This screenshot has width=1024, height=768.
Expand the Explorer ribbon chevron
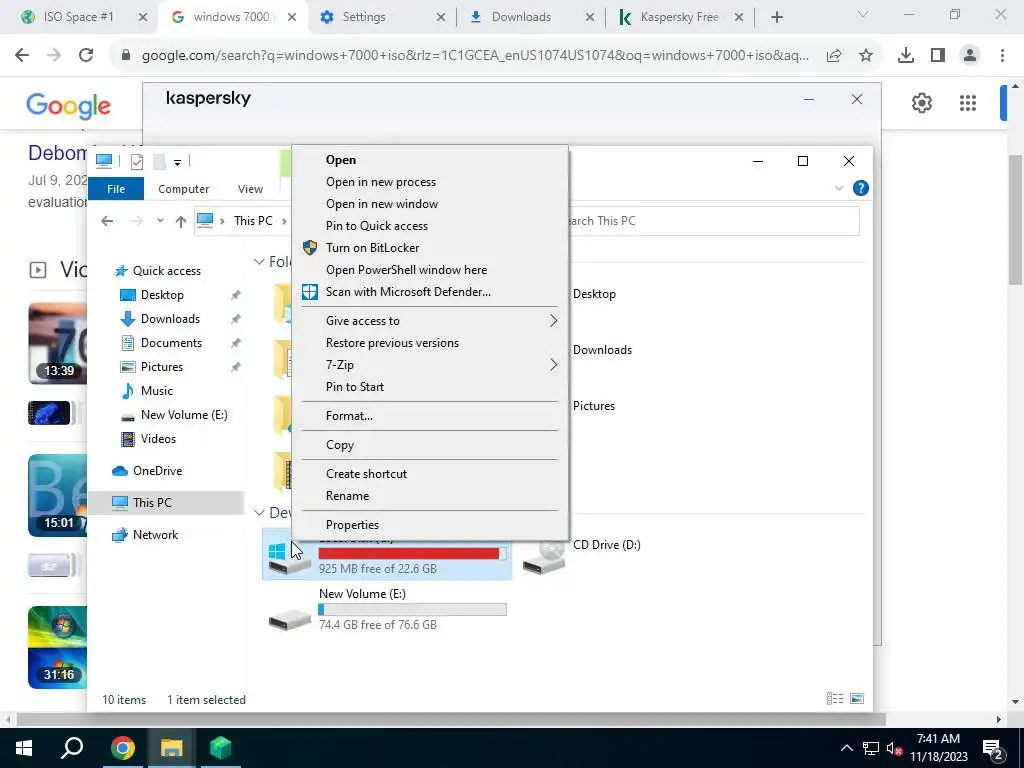point(839,189)
